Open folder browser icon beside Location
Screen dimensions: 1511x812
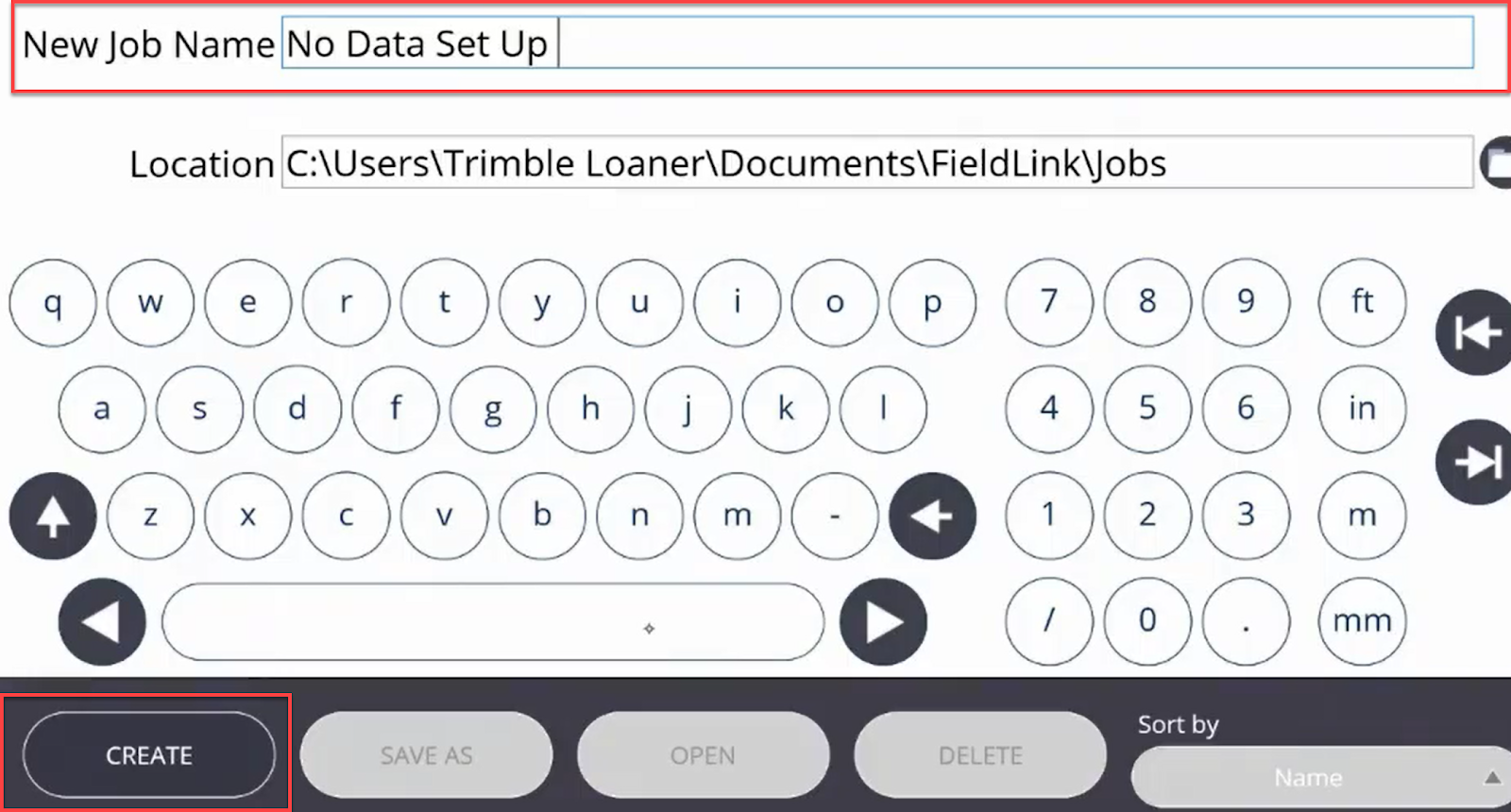pos(1496,162)
